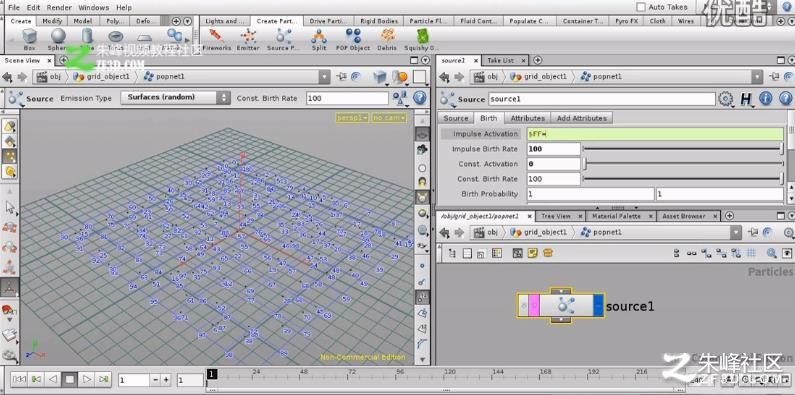The image size is (795, 395).
Task: Play the animation forward
Action: pos(87,379)
